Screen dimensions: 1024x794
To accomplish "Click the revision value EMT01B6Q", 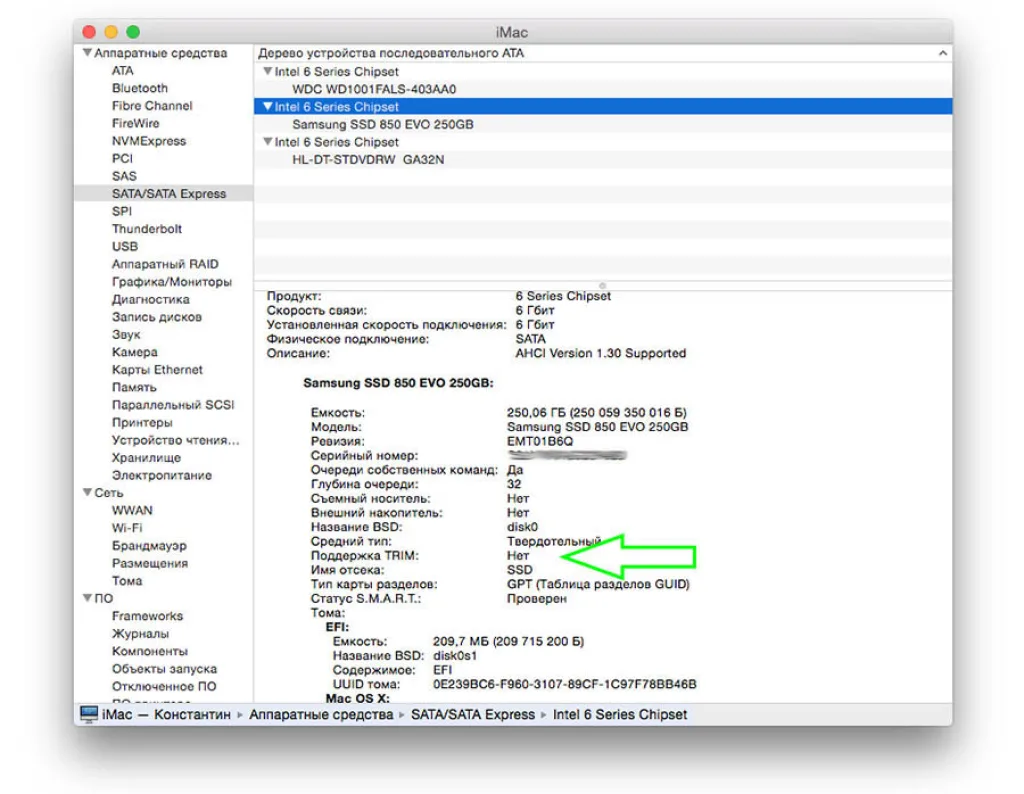I will [539, 441].
